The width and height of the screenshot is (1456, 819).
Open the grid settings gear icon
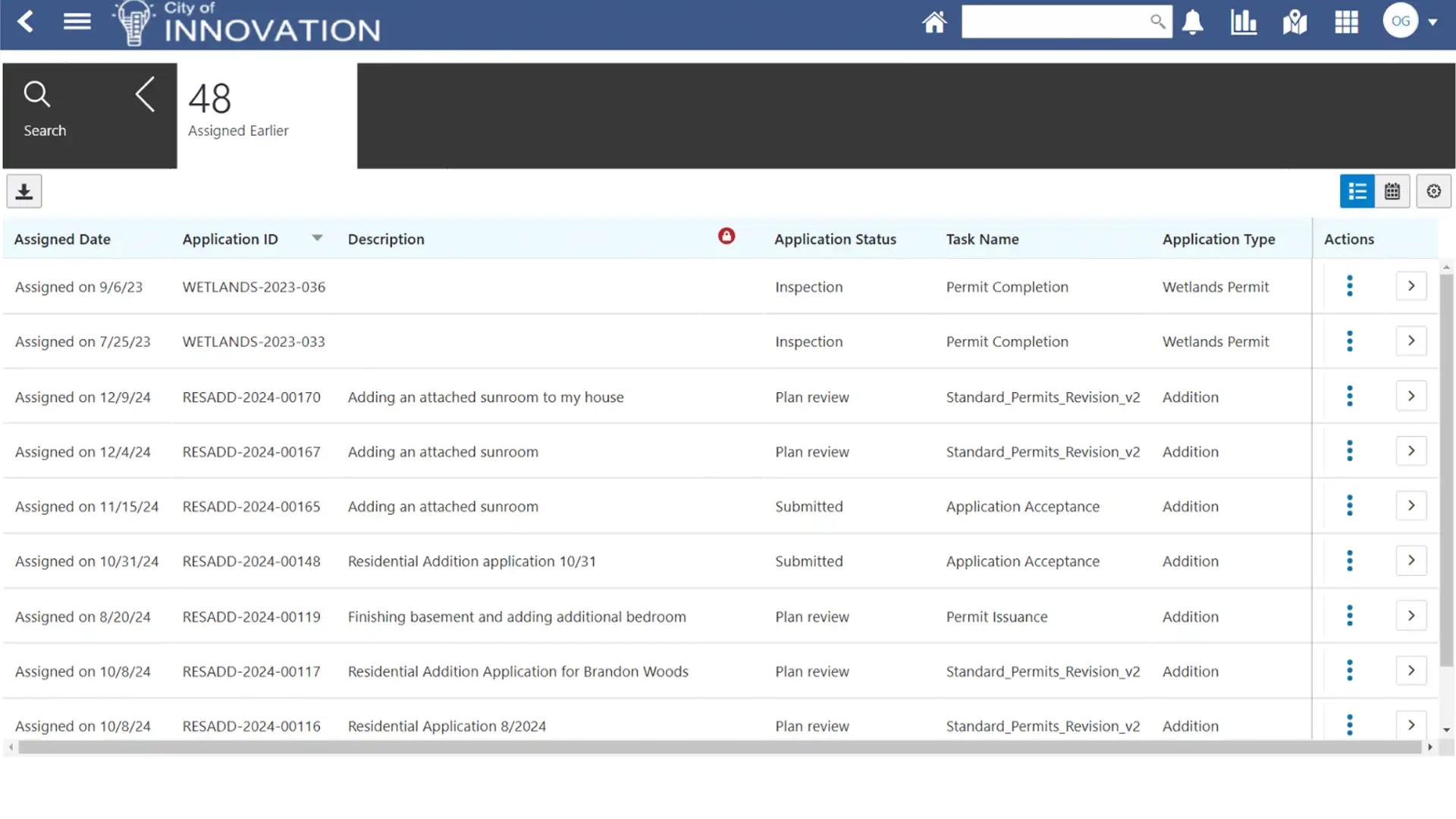(x=1433, y=191)
